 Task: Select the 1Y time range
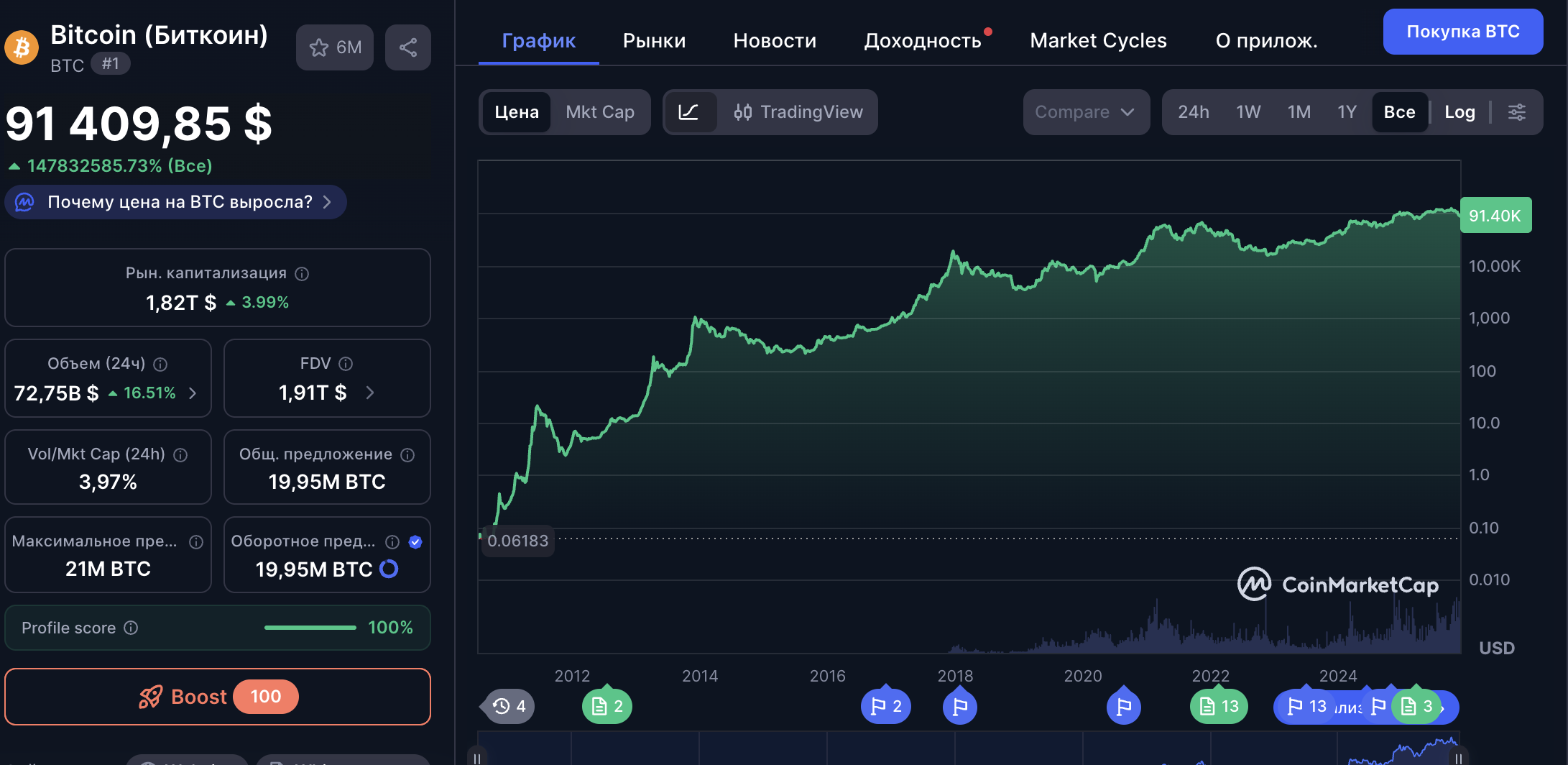(1346, 112)
